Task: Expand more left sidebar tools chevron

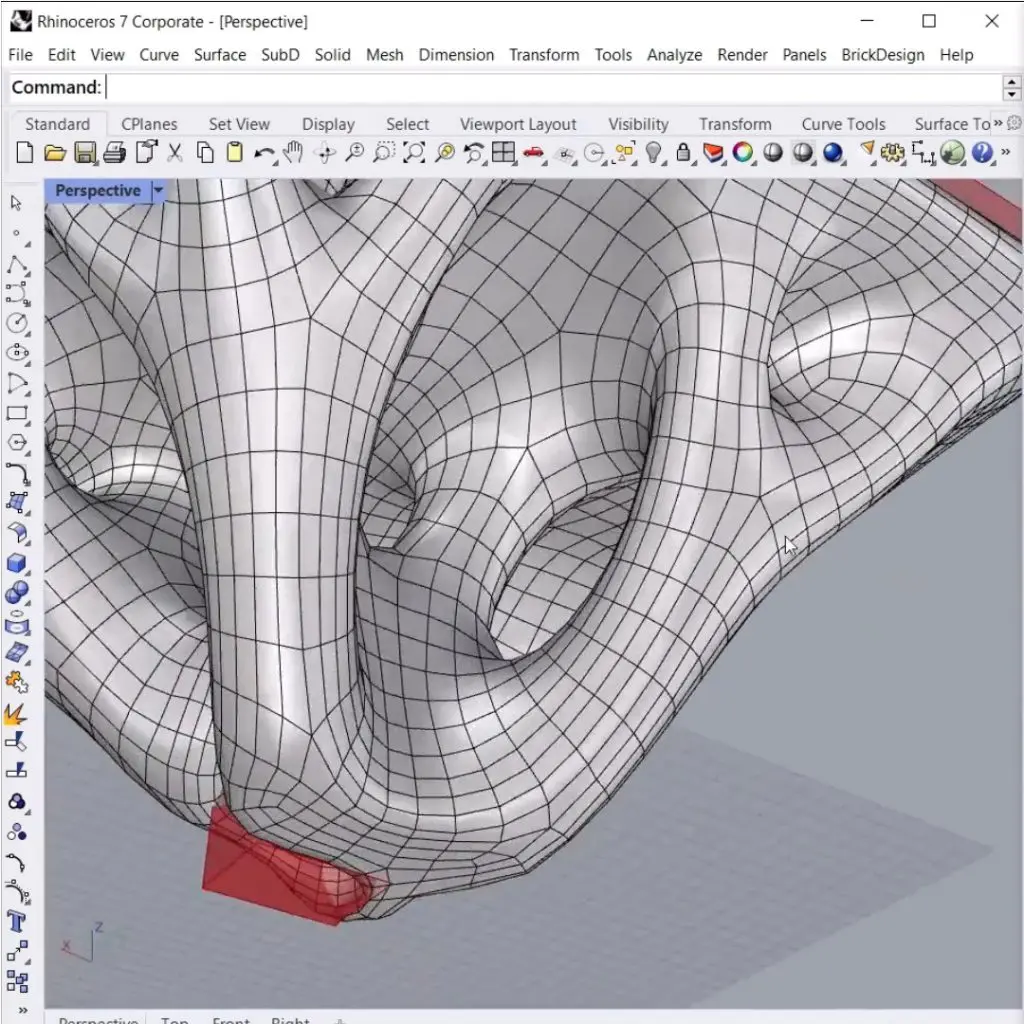Action: 22,1010
